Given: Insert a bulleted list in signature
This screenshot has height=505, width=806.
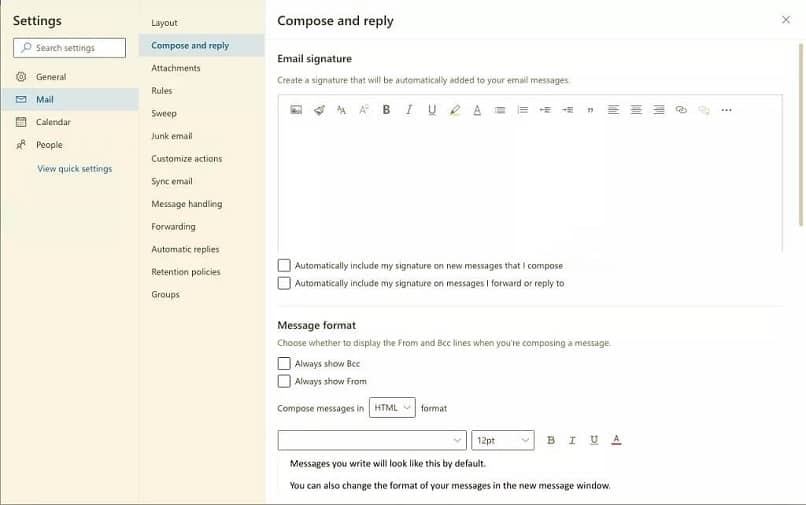Looking at the screenshot, I should pyautogui.click(x=500, y=110).
